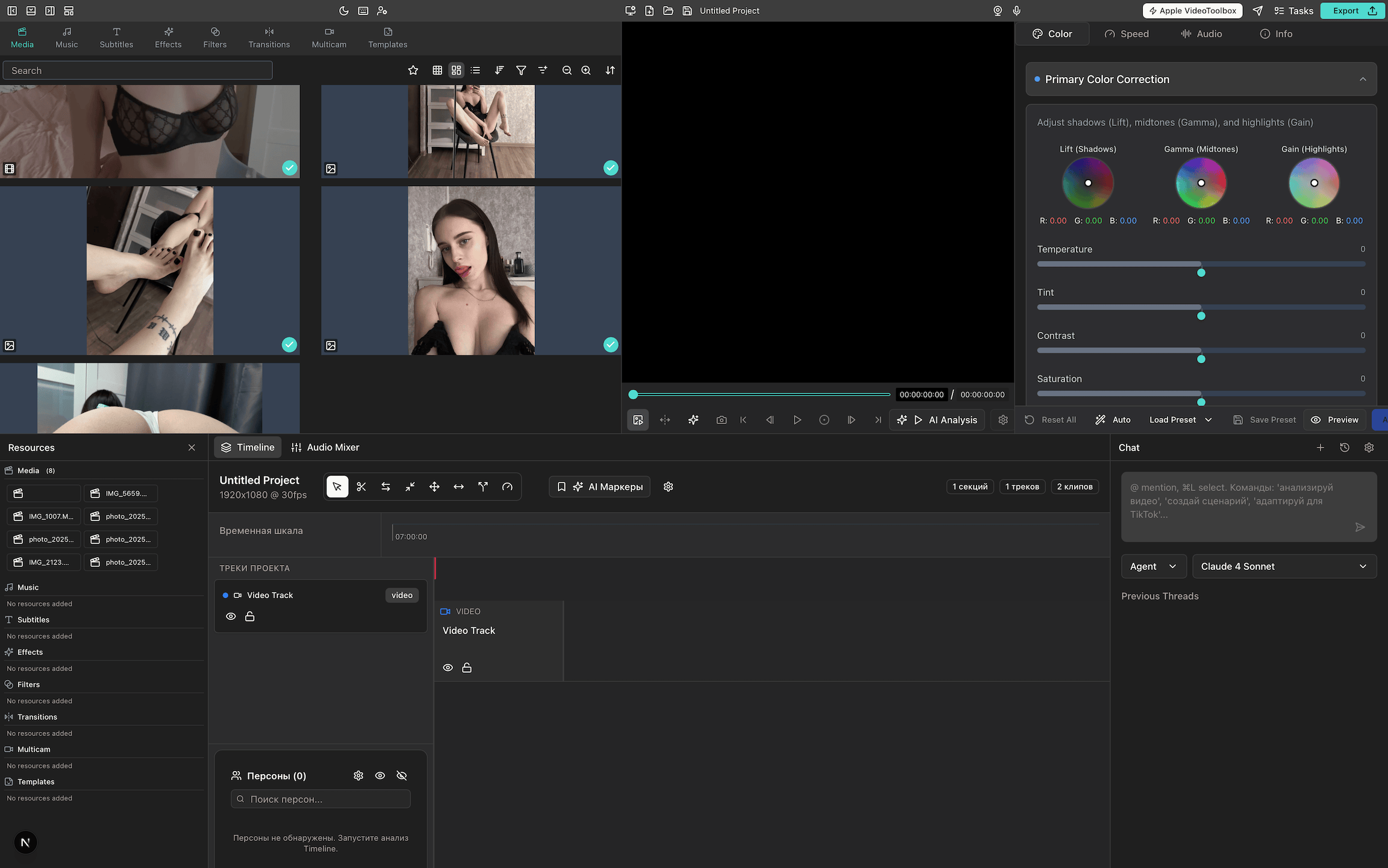
Task: Click the Export button
Action: [1351, 10]
